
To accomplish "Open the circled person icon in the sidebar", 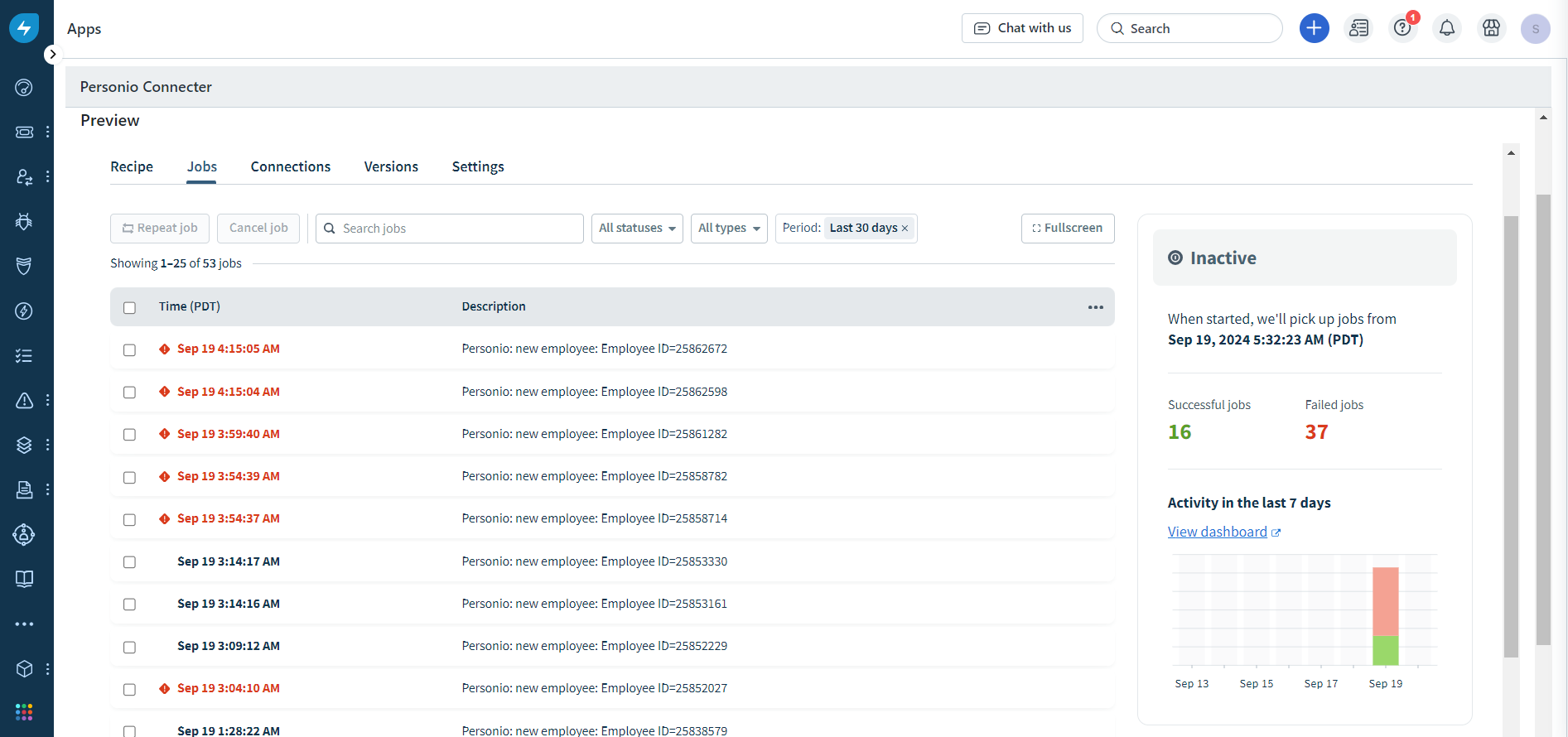I will (24, 534).
